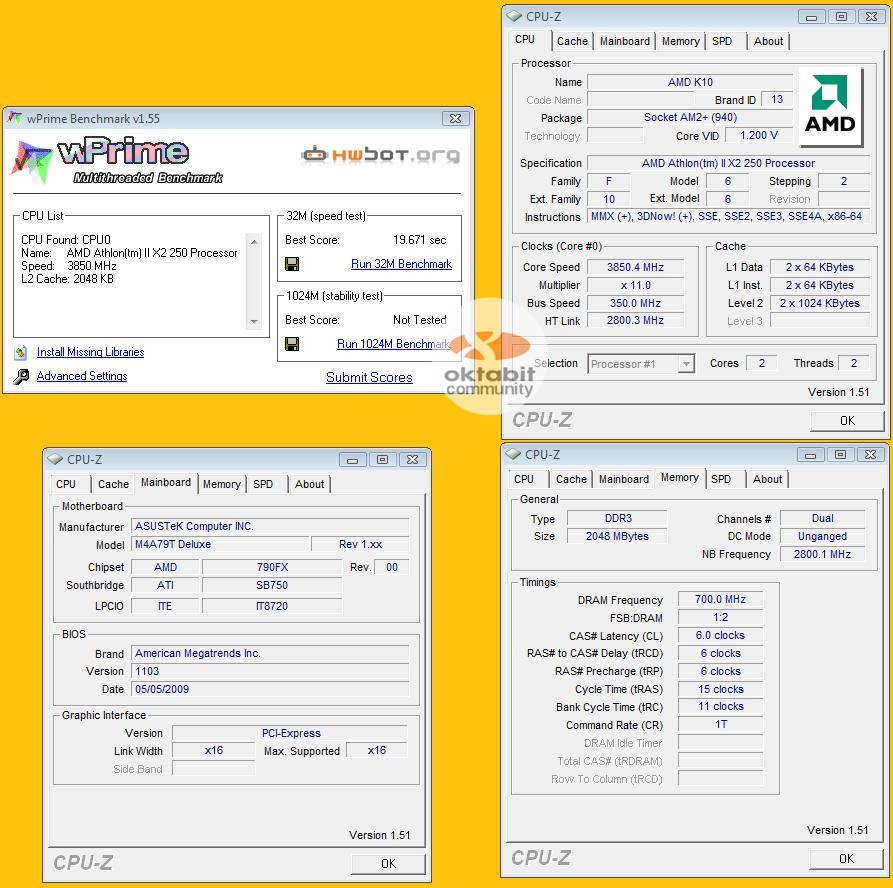The height and width of the screenshot is (888, 893).
Task: Open About tab in Memory window
Action: [x=767, y=479]
